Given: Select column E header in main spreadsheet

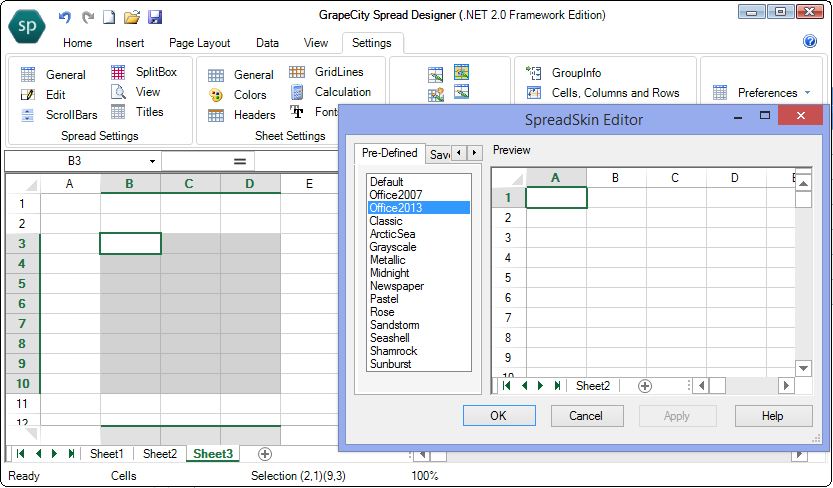Looking at the screenshot, I should coord(309,184).
